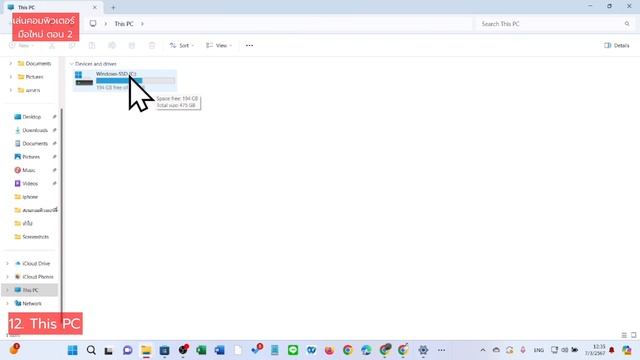
Task: Launch Excel from the taskbar
Action: [x=201, y=350]
